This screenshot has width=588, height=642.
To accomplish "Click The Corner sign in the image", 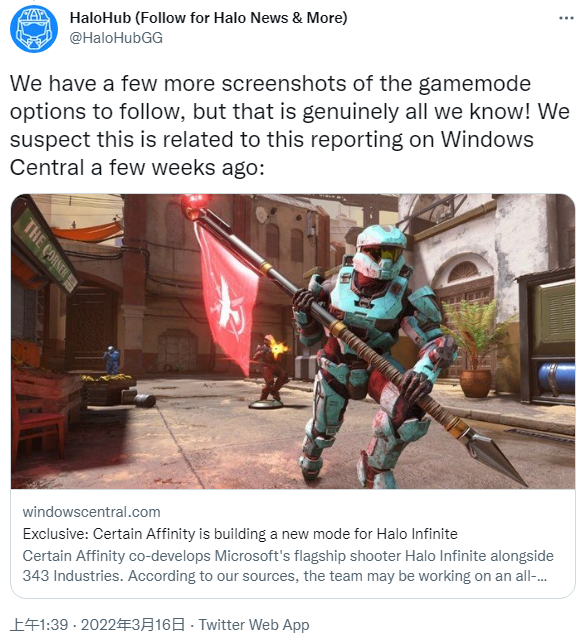I will tap(46, 251).
